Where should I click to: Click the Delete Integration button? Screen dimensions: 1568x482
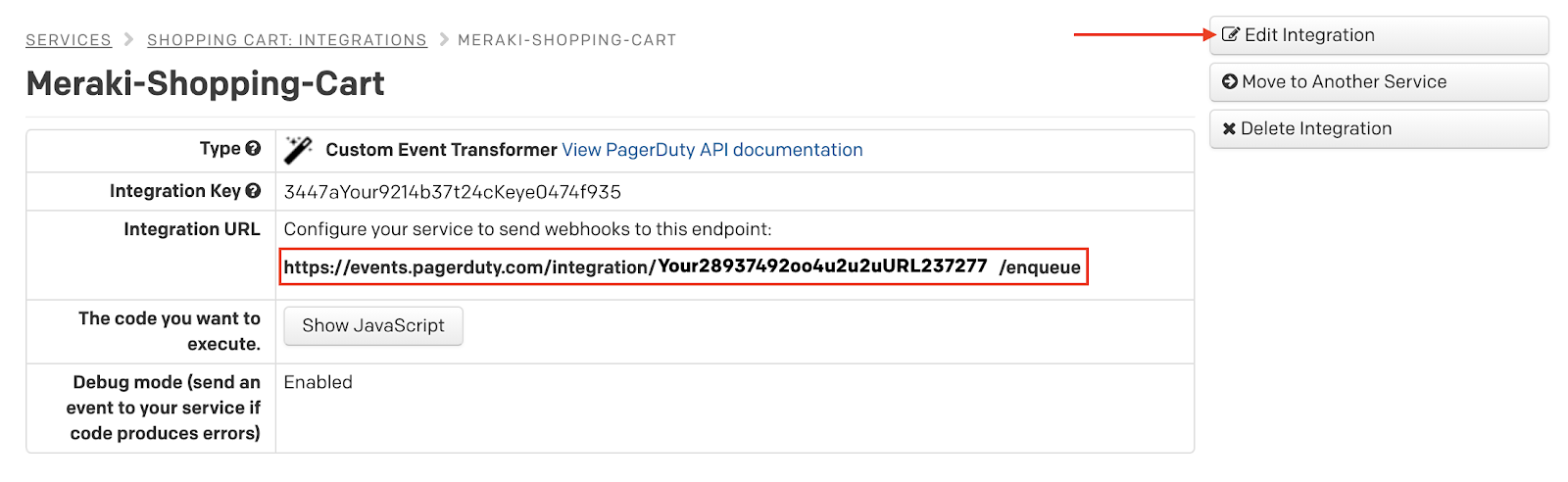[x=1379, y=129]
